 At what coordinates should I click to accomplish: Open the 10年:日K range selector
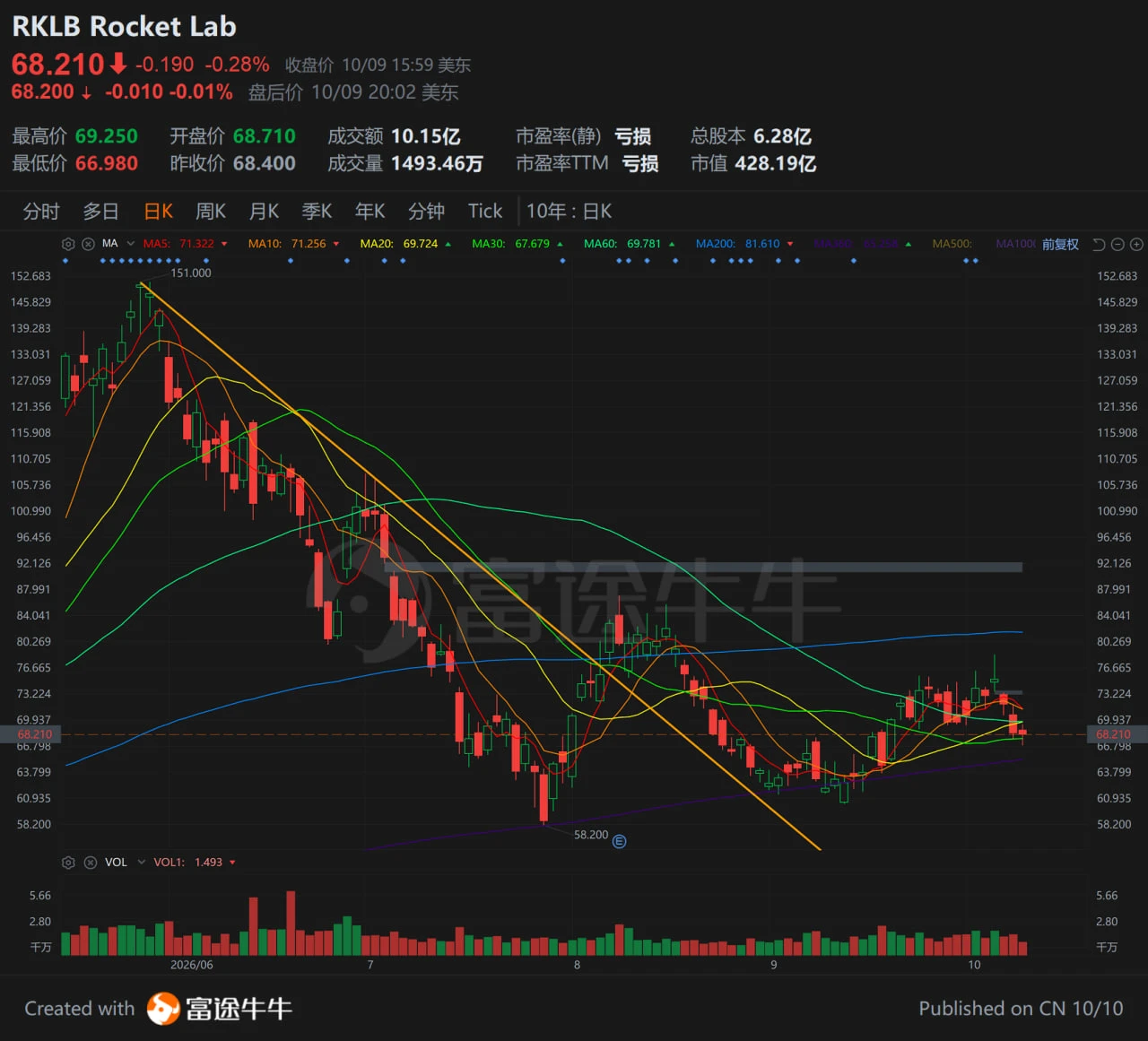(x=569, y=212)
